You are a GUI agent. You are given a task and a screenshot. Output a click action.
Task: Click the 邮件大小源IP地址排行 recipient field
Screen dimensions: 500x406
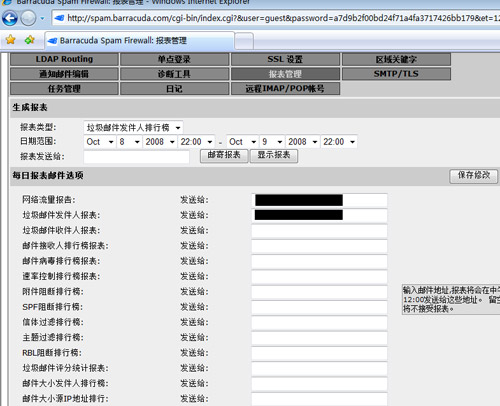click(319, 399)
